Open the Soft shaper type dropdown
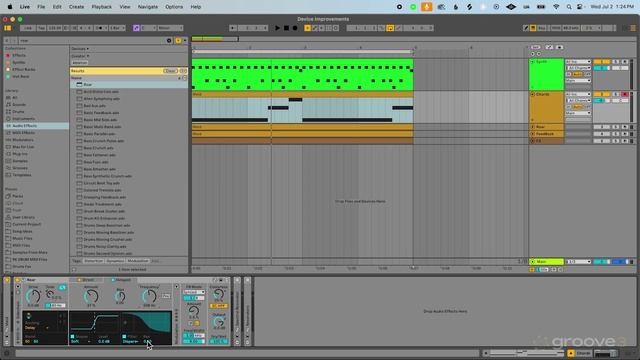The height and width of the screenshot is (360, 640). (x=80, y=341)
